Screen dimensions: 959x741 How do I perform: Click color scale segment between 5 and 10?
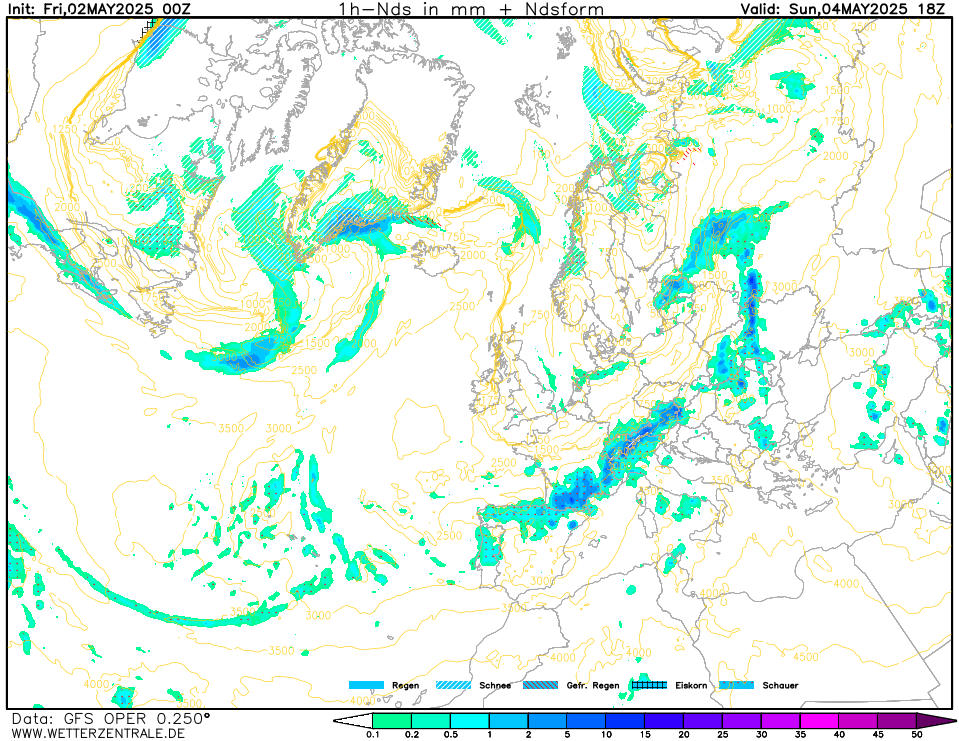(x=587, y=720)
